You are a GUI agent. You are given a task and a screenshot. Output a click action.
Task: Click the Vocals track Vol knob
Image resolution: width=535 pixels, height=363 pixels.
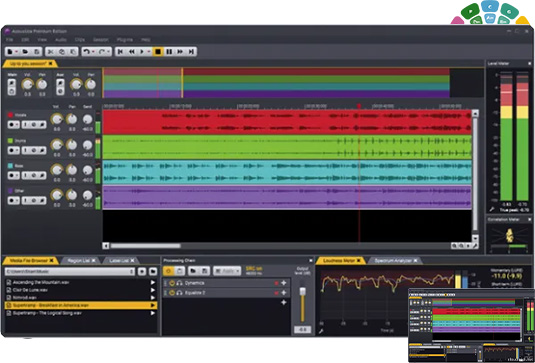tap(57, 119)
